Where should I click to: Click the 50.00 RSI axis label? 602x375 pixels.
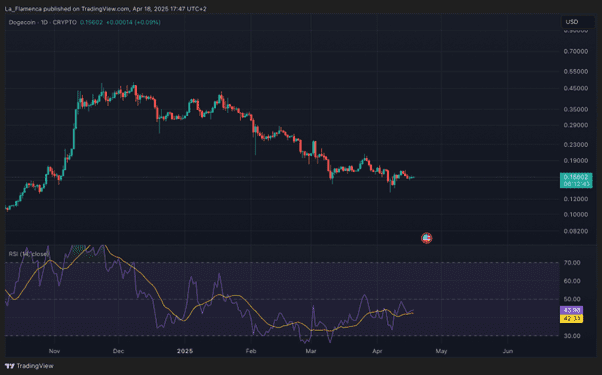point(572,299)
